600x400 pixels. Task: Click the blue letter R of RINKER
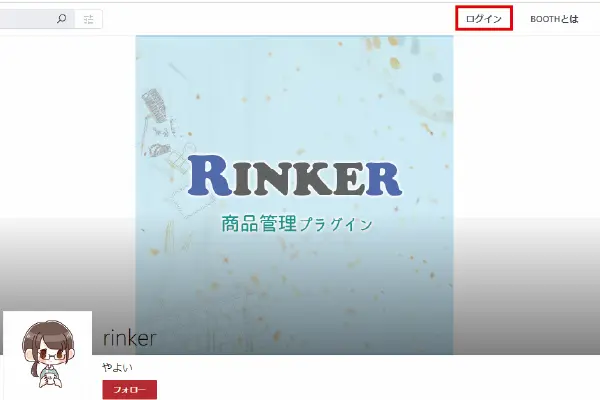coord(210,176)
